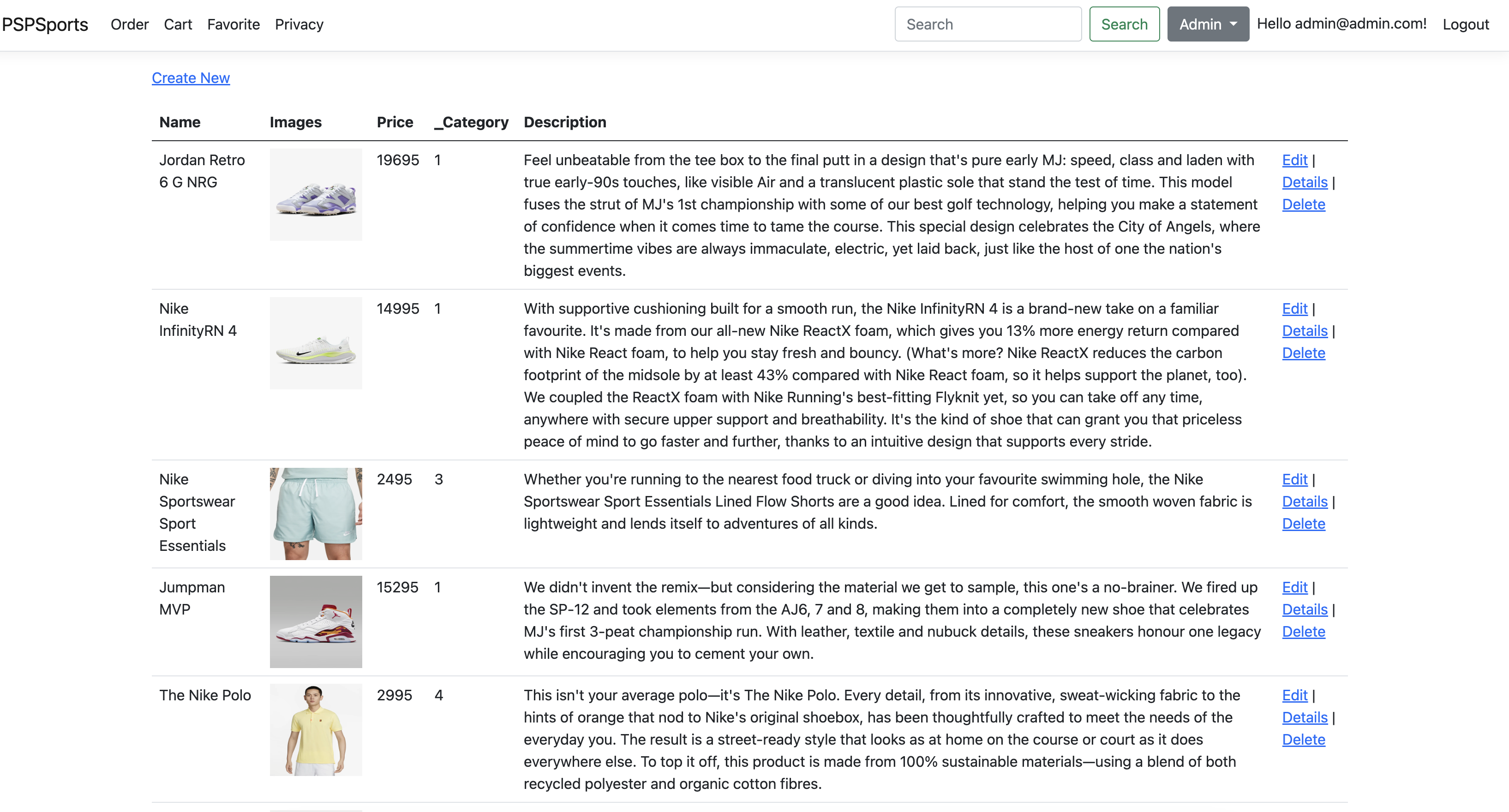Viewport: 1509px width, 812px height.
Task: Click the green Search button
Action: [x=1124, y=24]
